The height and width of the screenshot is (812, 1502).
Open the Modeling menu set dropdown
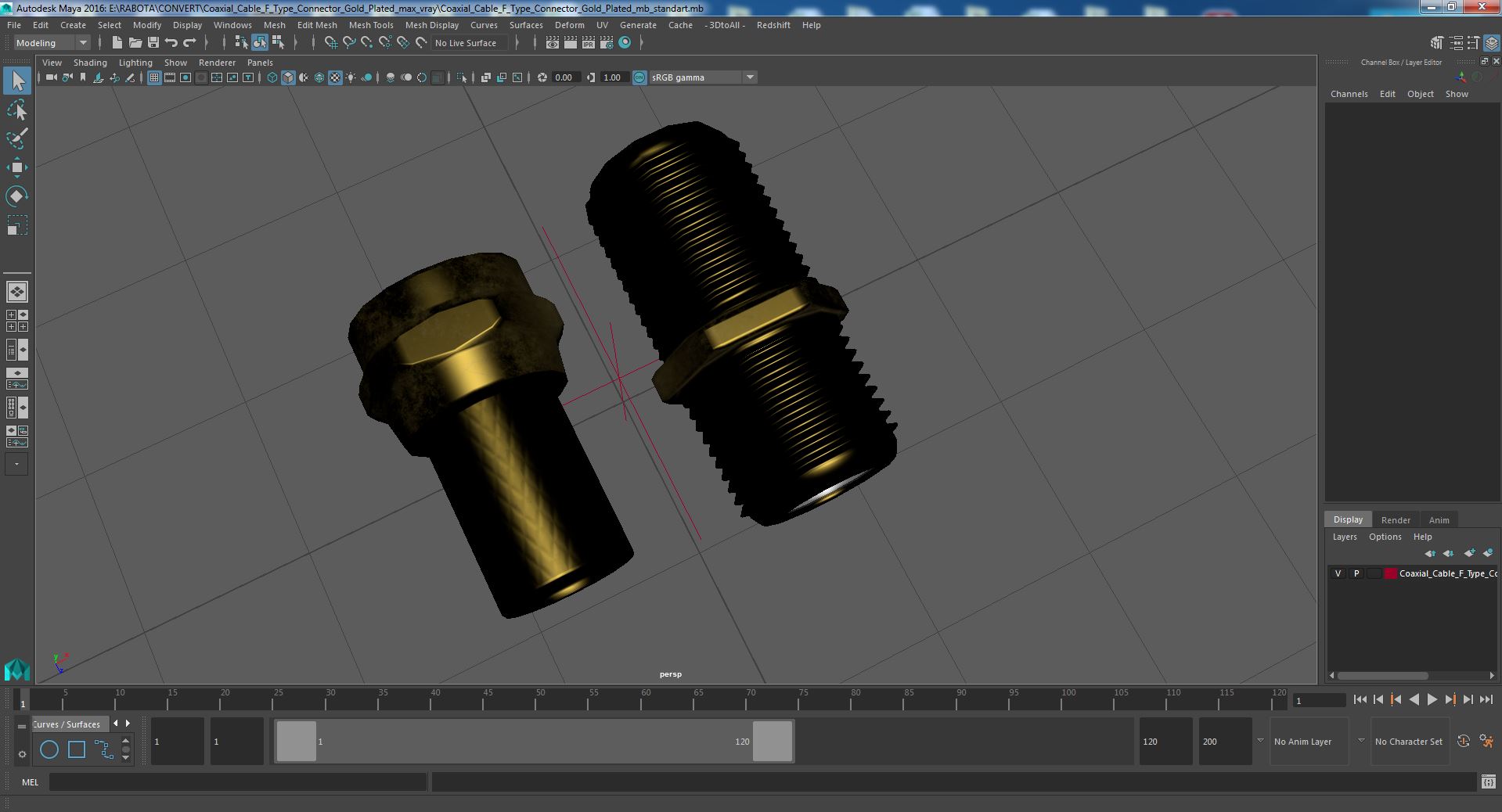tap(52, 43)
